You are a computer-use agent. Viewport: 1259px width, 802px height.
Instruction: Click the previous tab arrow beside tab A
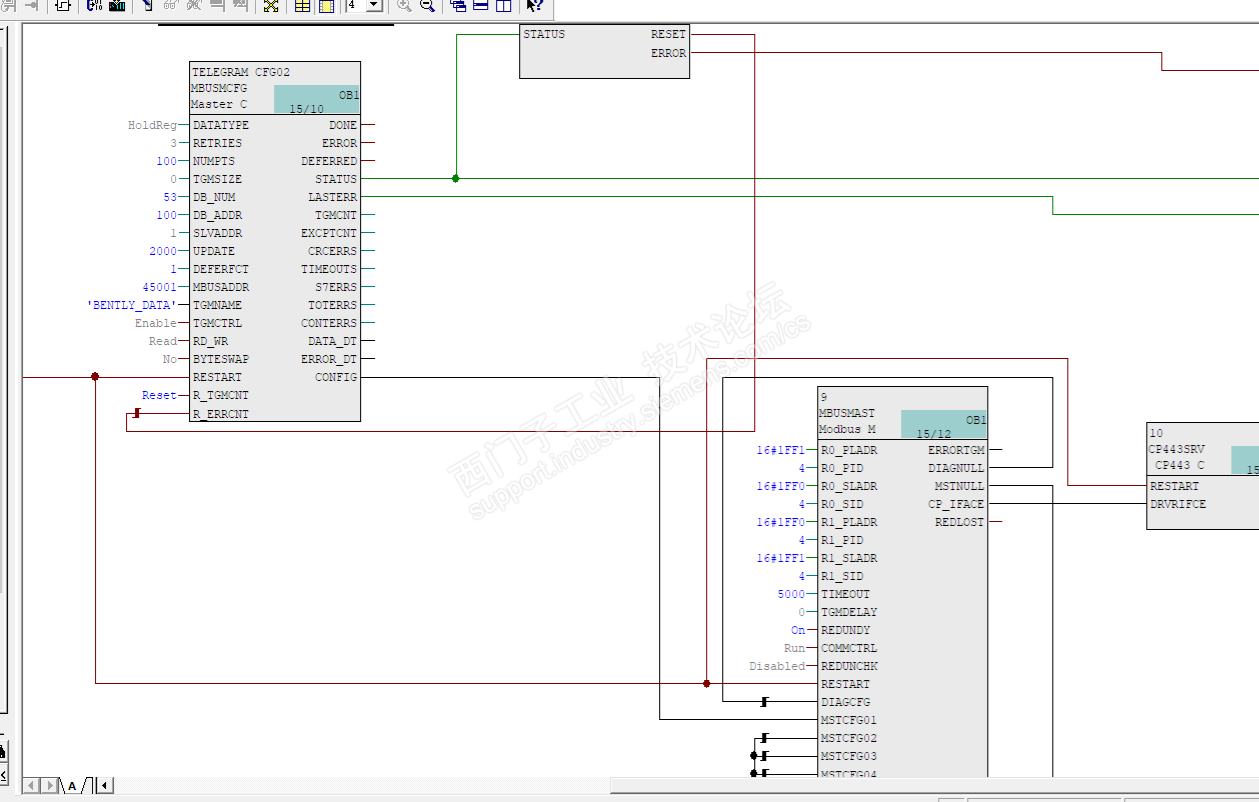(x=30, y=785)
